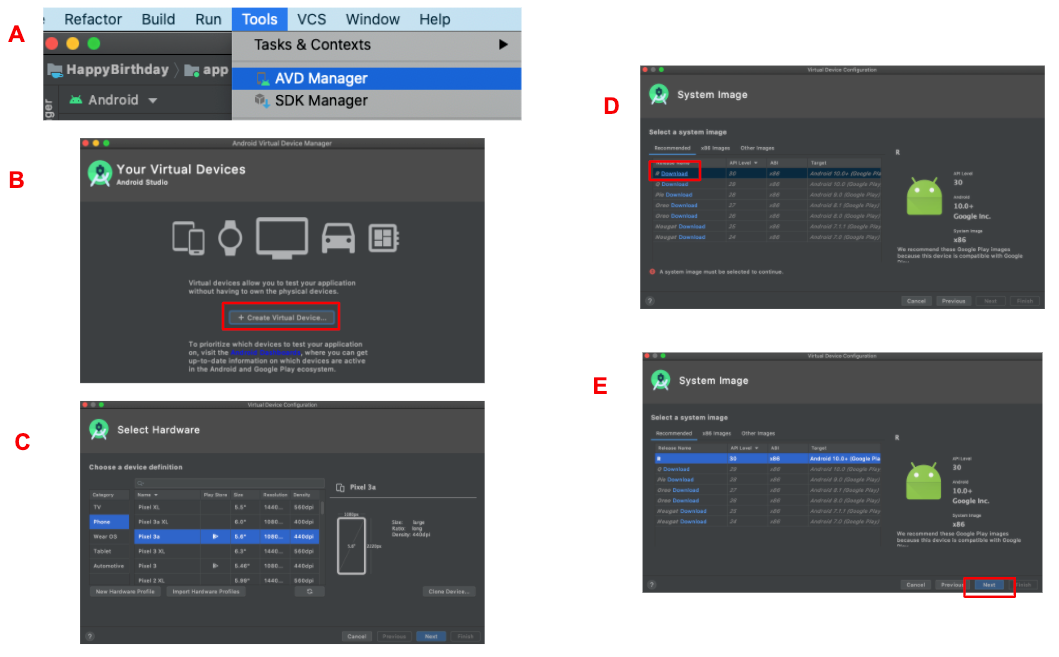This screenshot has height=657, width=1059.
Task: Sort devices by the Name column arrow
Action: pos(156,495)
